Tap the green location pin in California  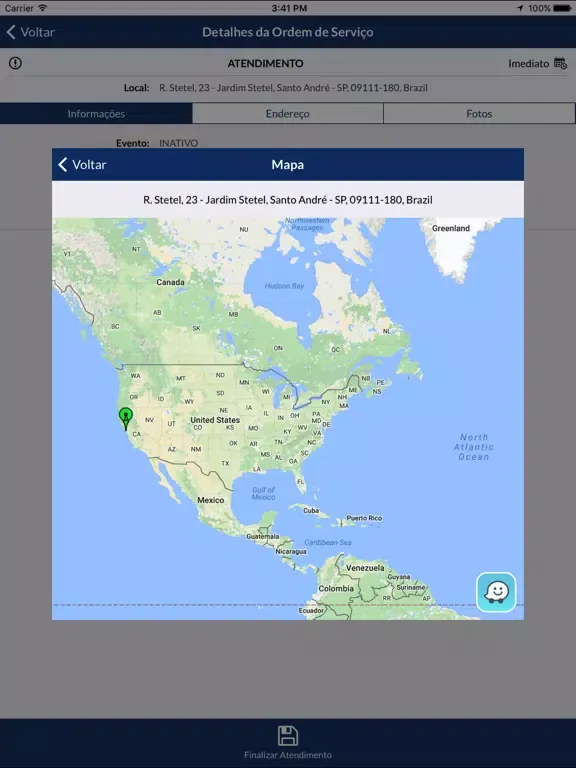click(126, 419)
